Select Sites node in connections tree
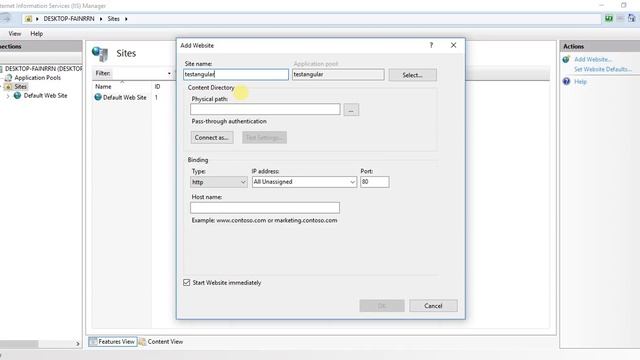The height and width of the screenshot is (360, 640). (20, 87)
